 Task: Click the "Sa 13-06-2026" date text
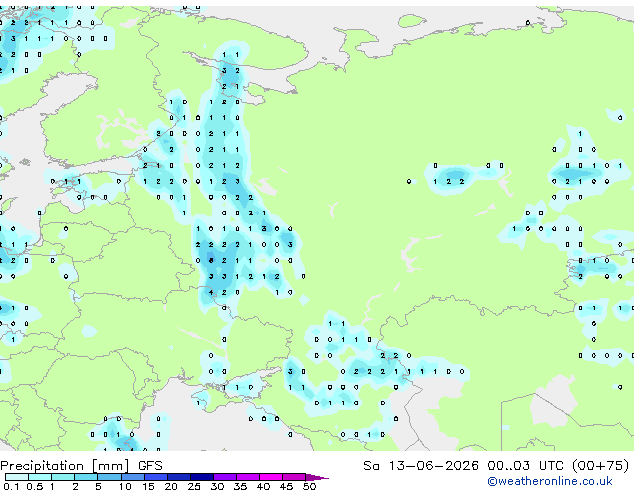[x=421, y=466]
